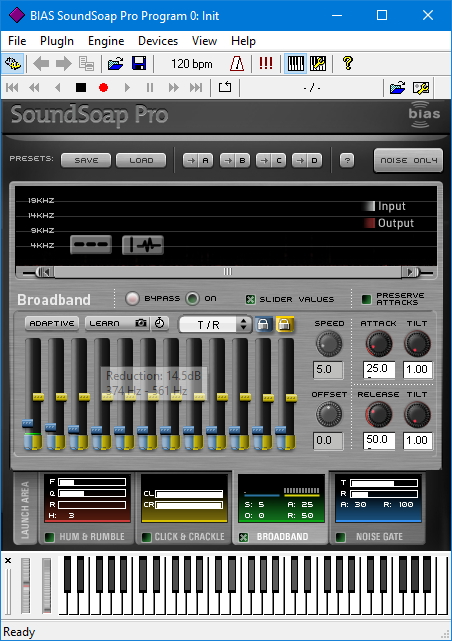Click the Offset knob
The width and height of the screenshot is (452, 641).
pos(329,414)
